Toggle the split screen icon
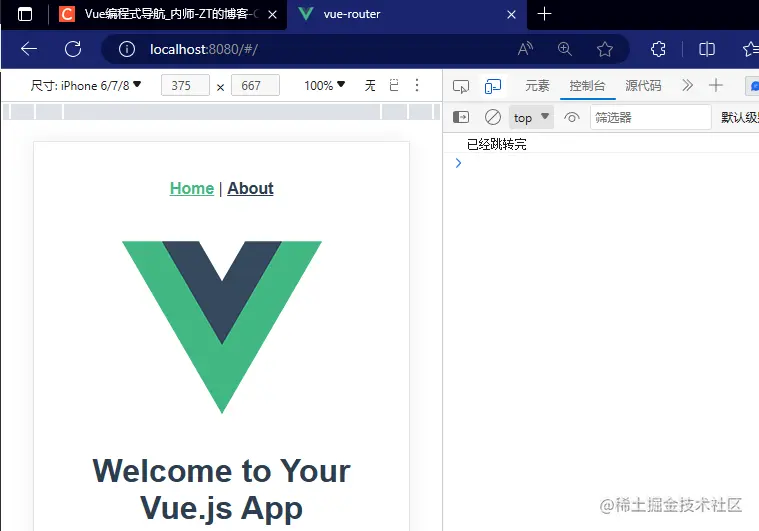 [707, 49]
